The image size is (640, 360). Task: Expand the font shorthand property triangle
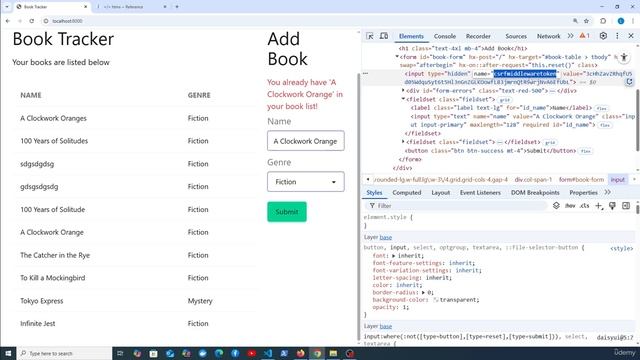393,256
